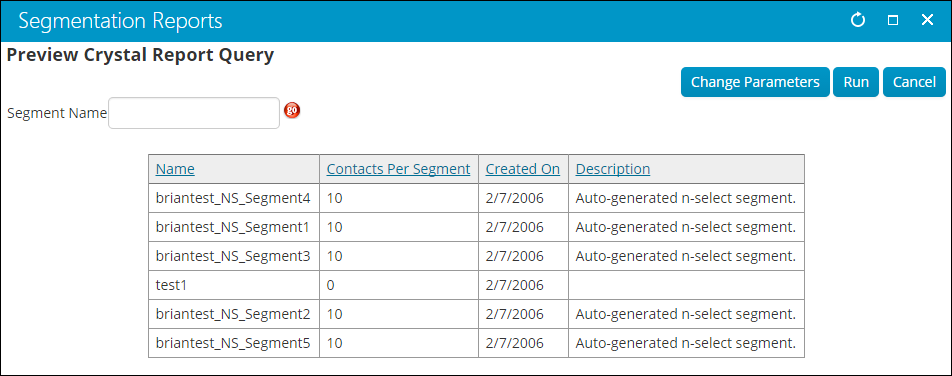Viewport: 952px width, 376px height.
Task: Click the empty Description cell for test1
Action: pos(686,285)
